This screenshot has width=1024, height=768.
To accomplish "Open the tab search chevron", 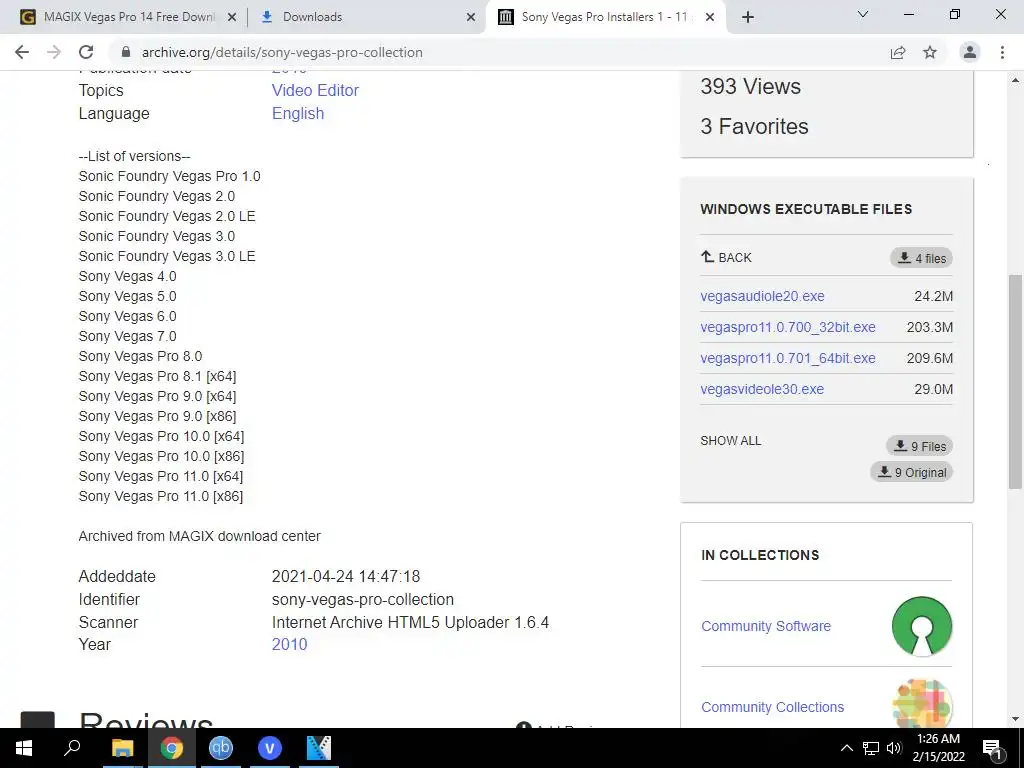I will (x=863, y=14).
